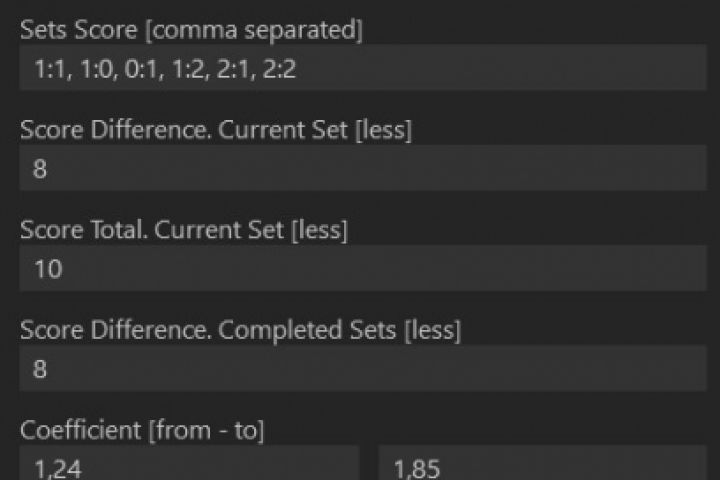Click the 'Coefficient [from - to]' label
Screen dimensions: 720x480
coord(142,430)
